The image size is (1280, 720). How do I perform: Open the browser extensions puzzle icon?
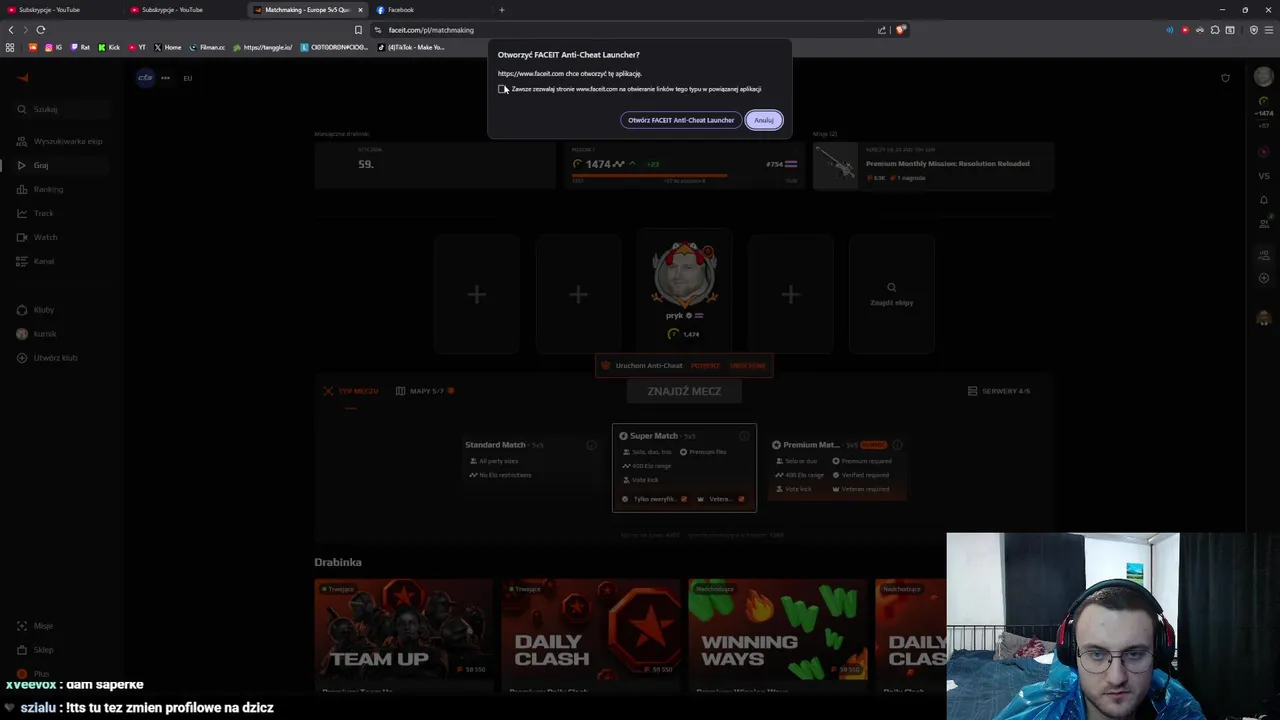1215,30
